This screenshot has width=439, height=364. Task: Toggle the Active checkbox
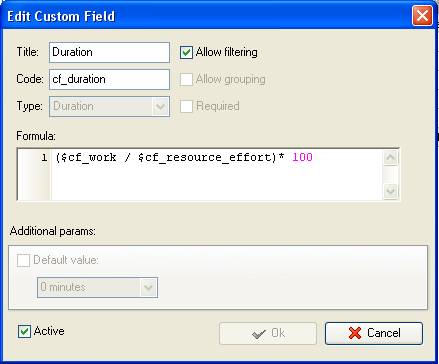point(24,331)
